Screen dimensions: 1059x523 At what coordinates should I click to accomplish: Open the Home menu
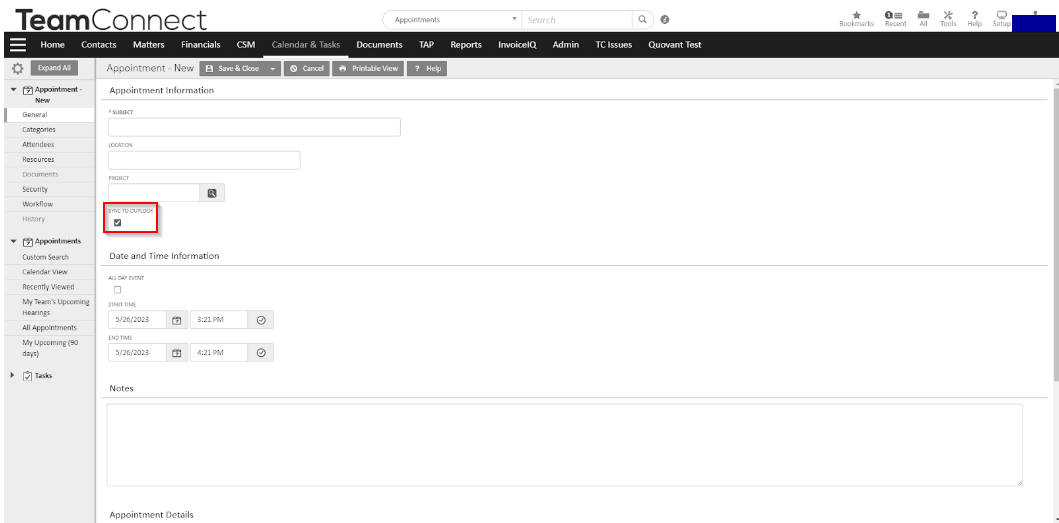tap(53, 45)
